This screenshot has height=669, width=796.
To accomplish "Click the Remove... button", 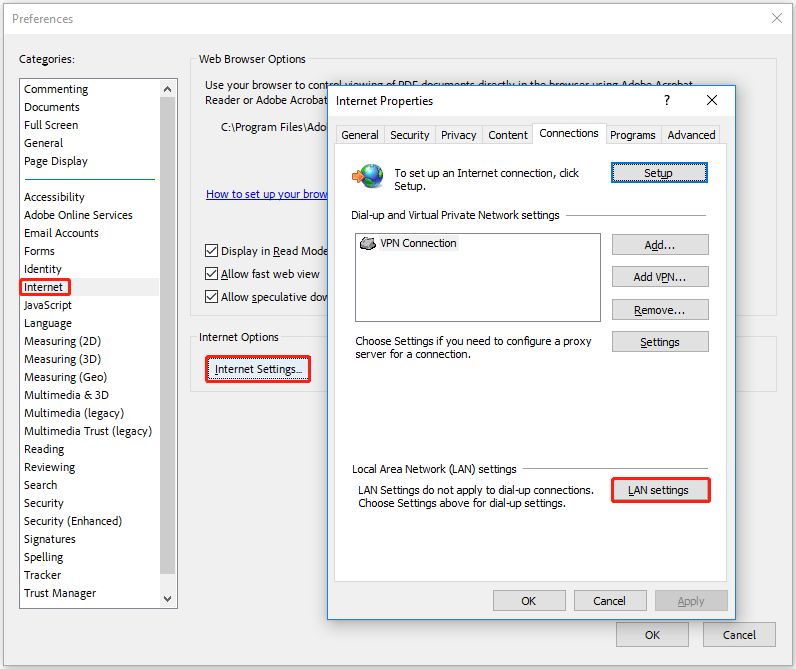I will click(x=660, y=310).
